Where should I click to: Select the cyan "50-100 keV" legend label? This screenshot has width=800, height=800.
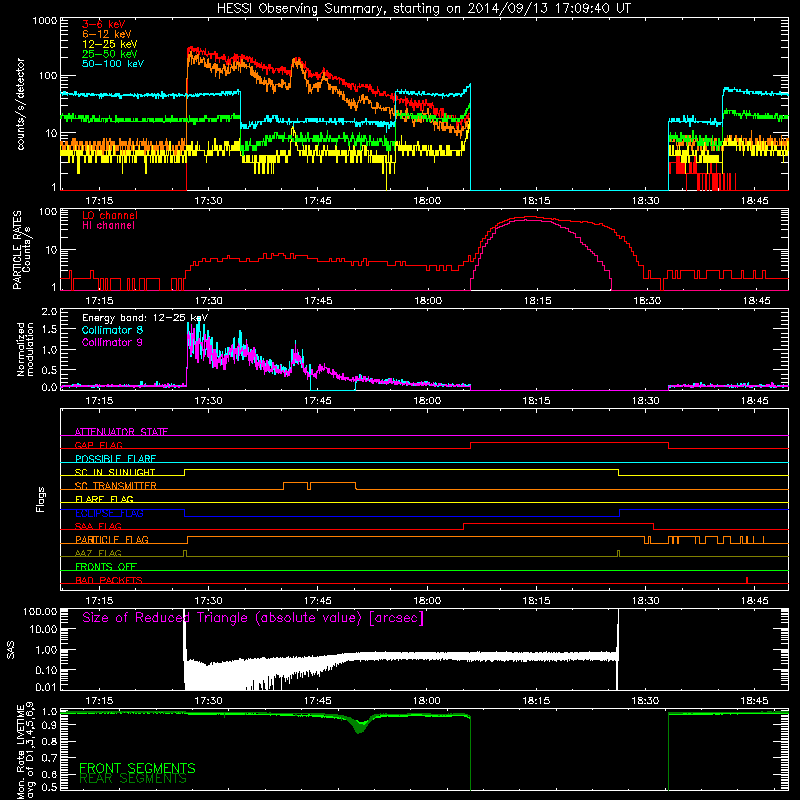[x=113, y=64]
